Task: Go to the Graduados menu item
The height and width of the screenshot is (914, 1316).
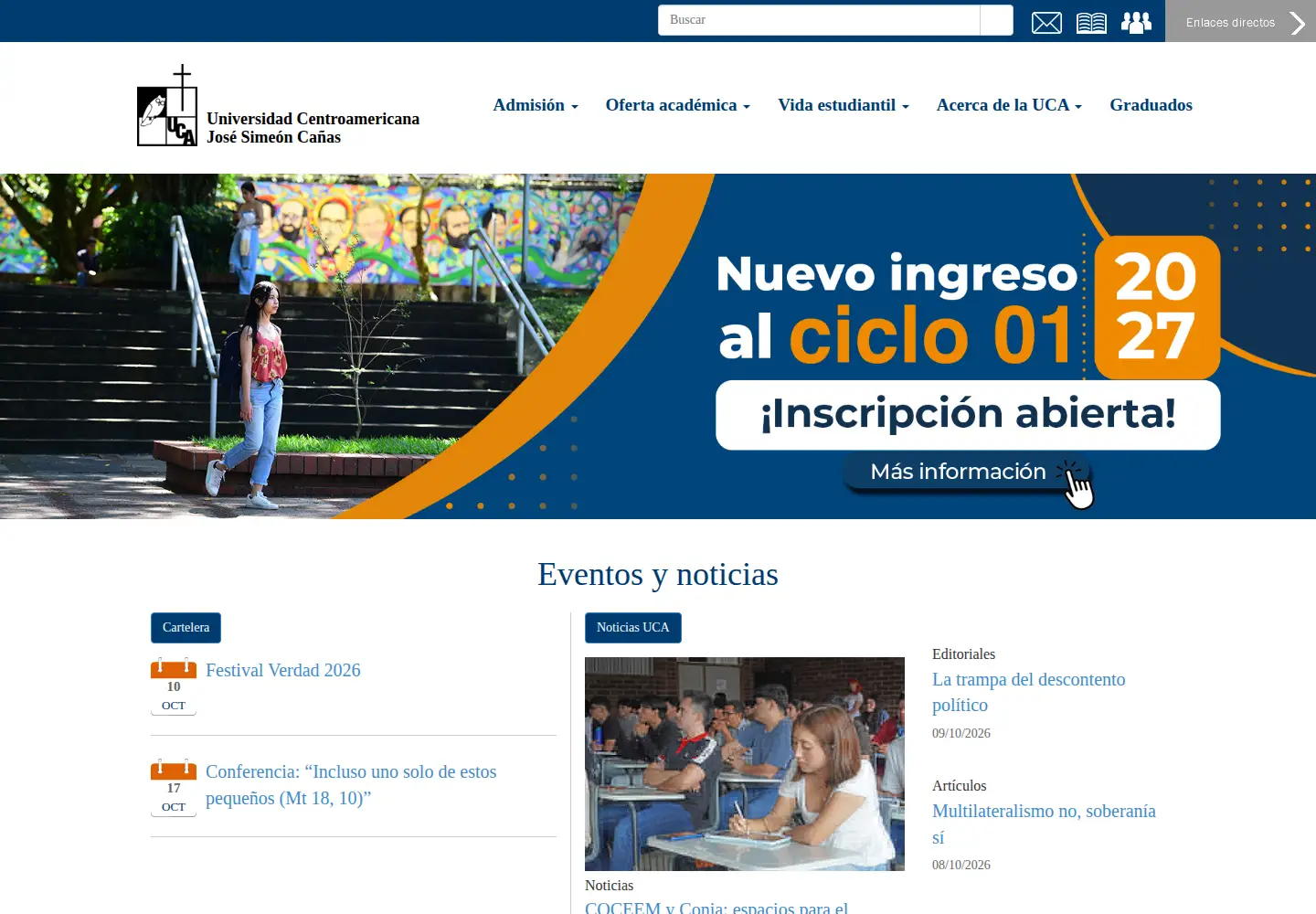Action: [1151, 105]
